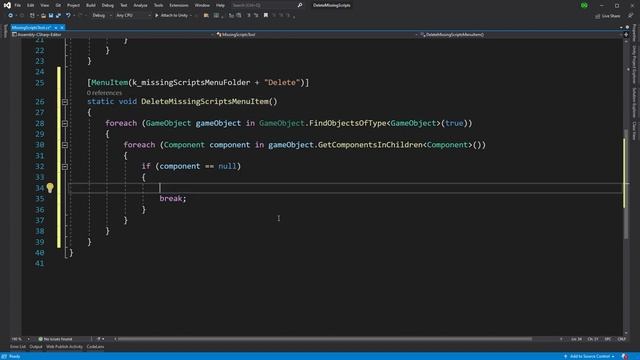640x360 pixels.
Task: Open the Web Publish Activity tab
Action: [x=64, y=347]
